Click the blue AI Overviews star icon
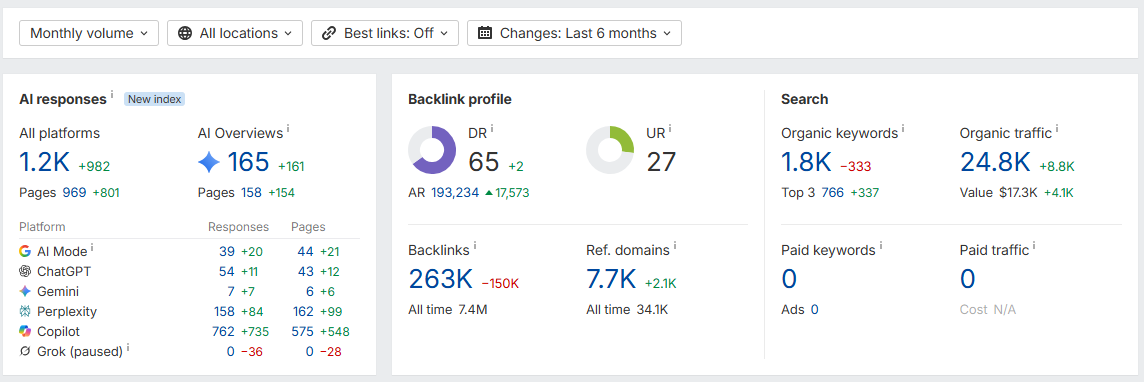The width and height of the screenshot is (1144, 382). click(209, 163)
